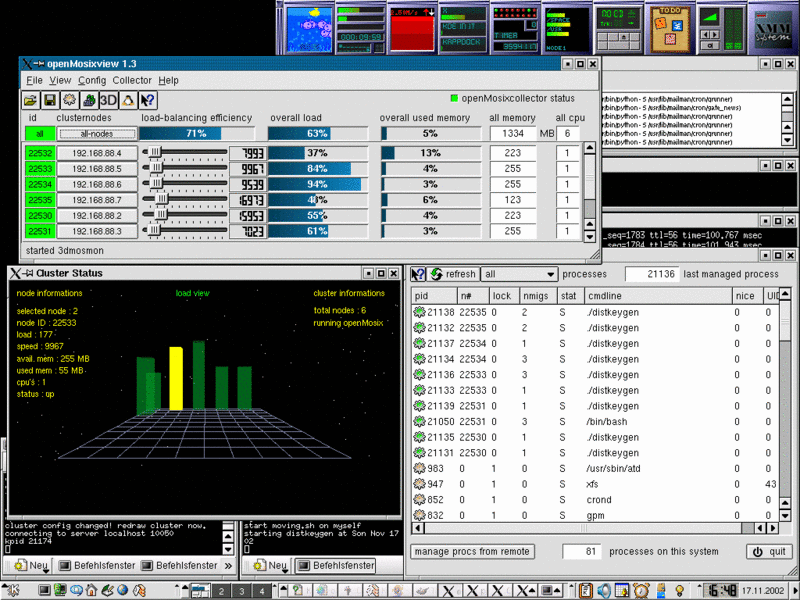Screen dimensions: 800x600
Task: Click 'manage procs from remote' button
Action: pyautogui.click(x=471, y=551)
